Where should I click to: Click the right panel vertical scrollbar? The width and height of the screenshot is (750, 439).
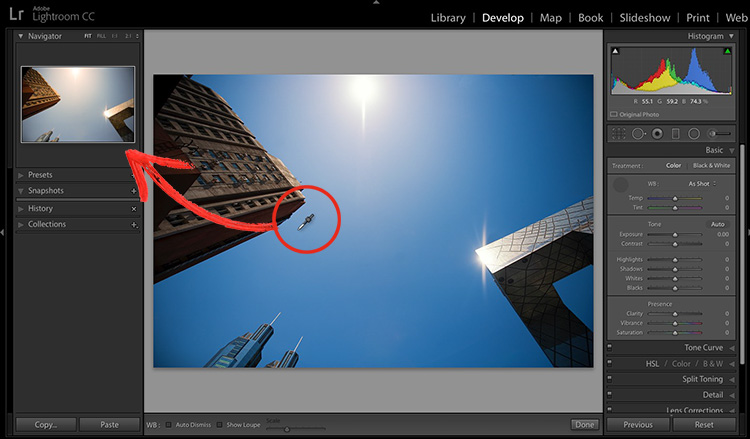[742, 253]
